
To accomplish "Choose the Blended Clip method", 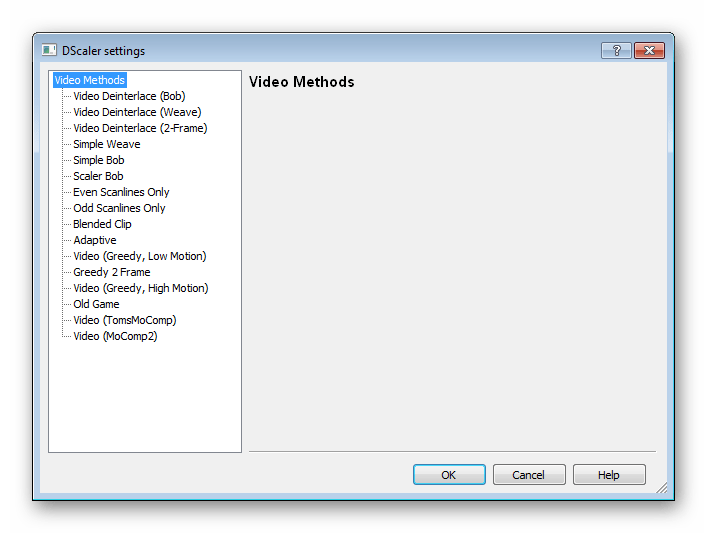I will 102,224.
